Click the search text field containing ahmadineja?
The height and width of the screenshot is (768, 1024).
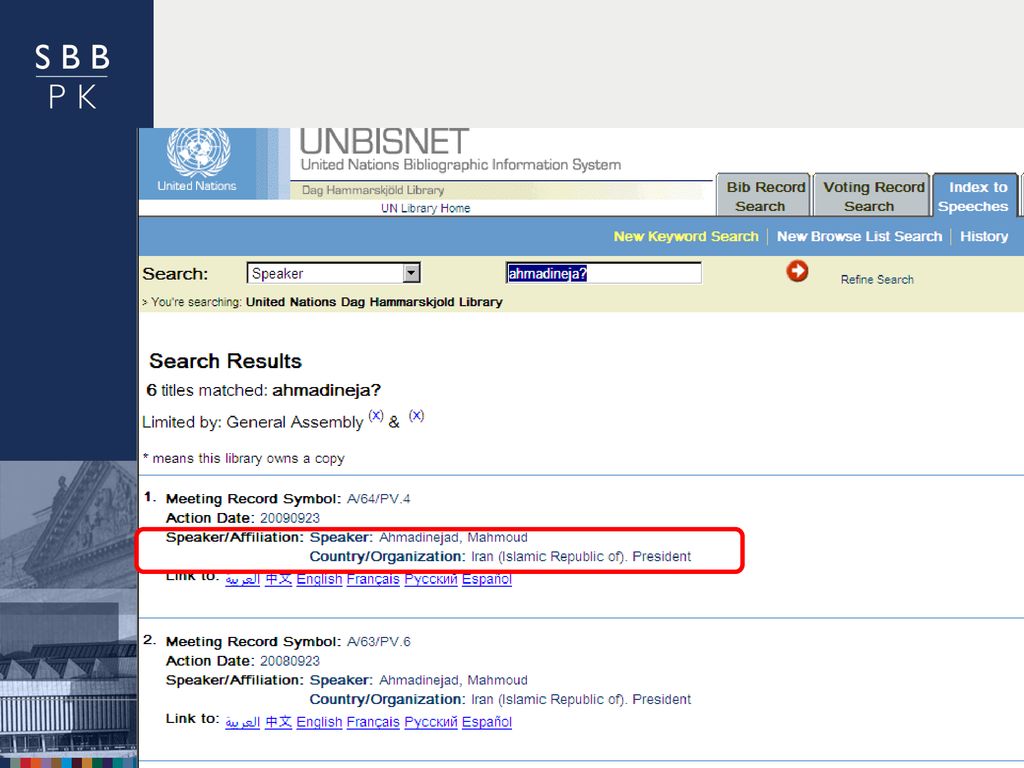coord(603,273)
